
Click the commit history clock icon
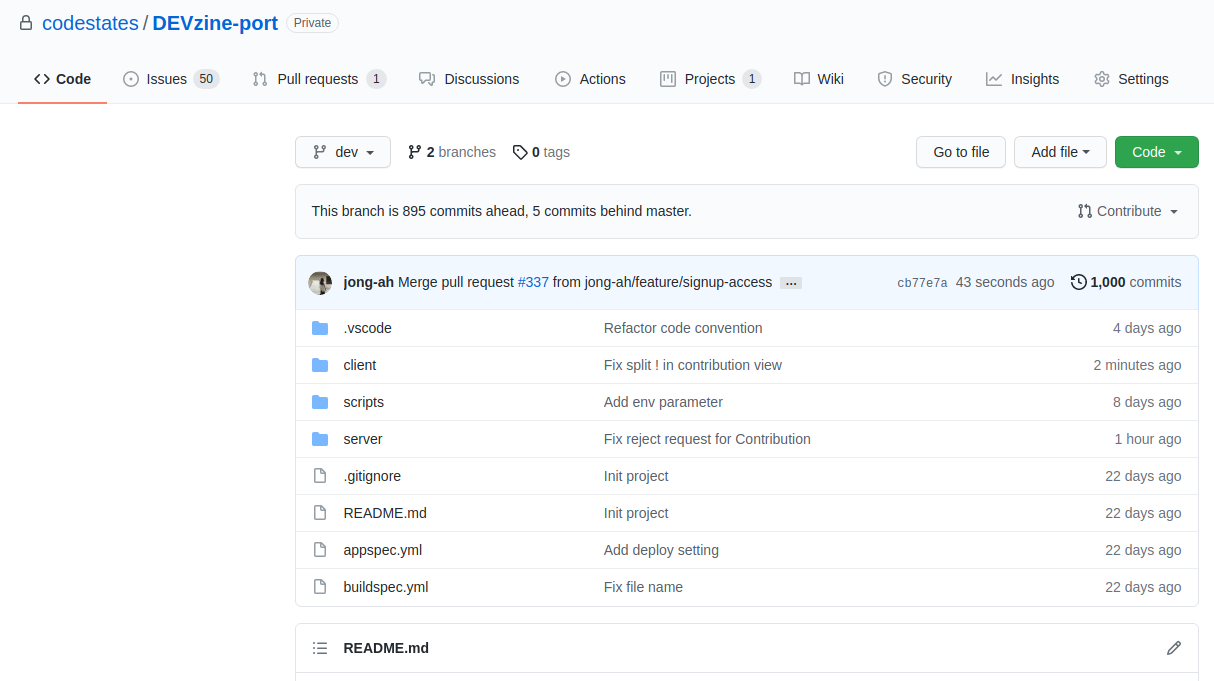[1078, 282]
